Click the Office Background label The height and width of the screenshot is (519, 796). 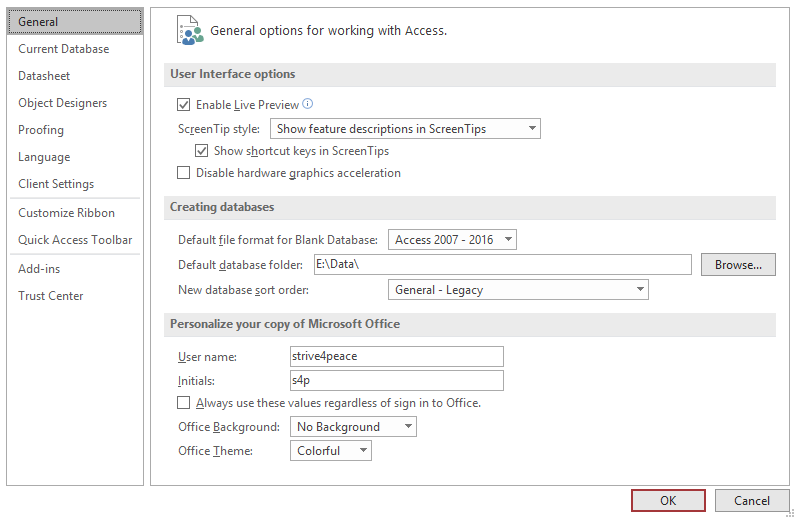point(228,427)
